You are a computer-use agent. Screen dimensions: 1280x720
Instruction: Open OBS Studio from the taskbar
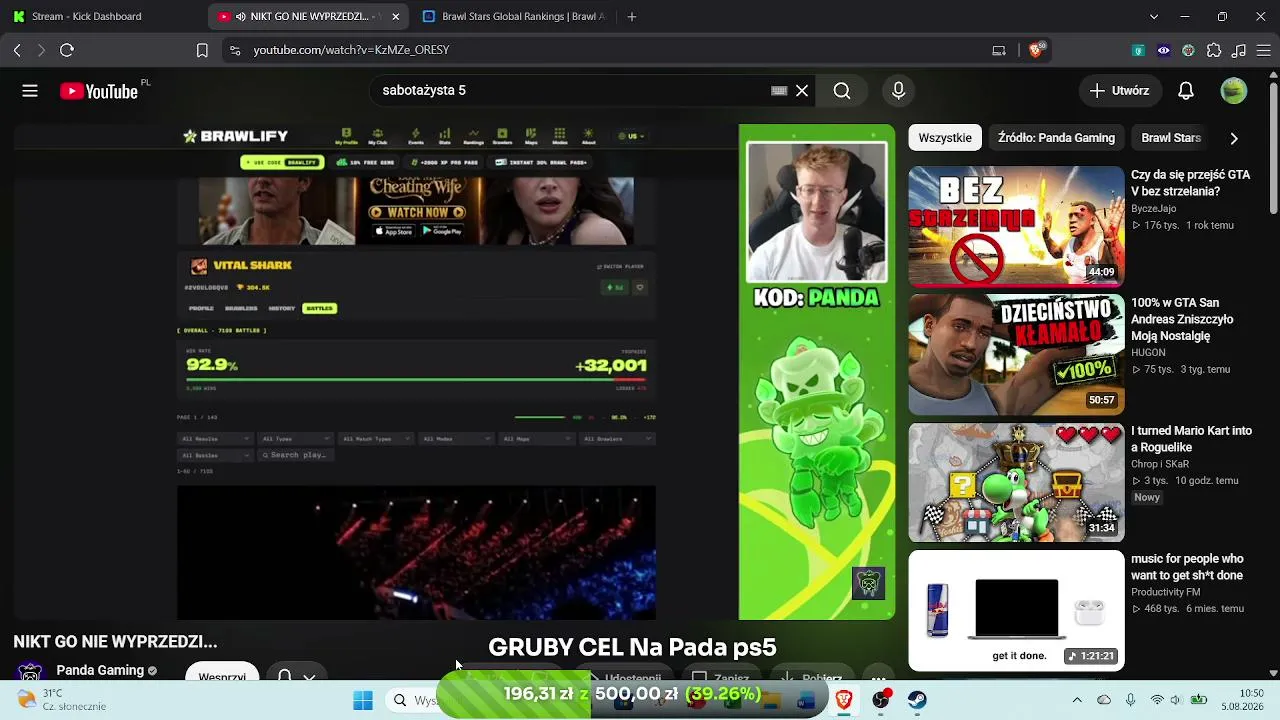[881, 701]
